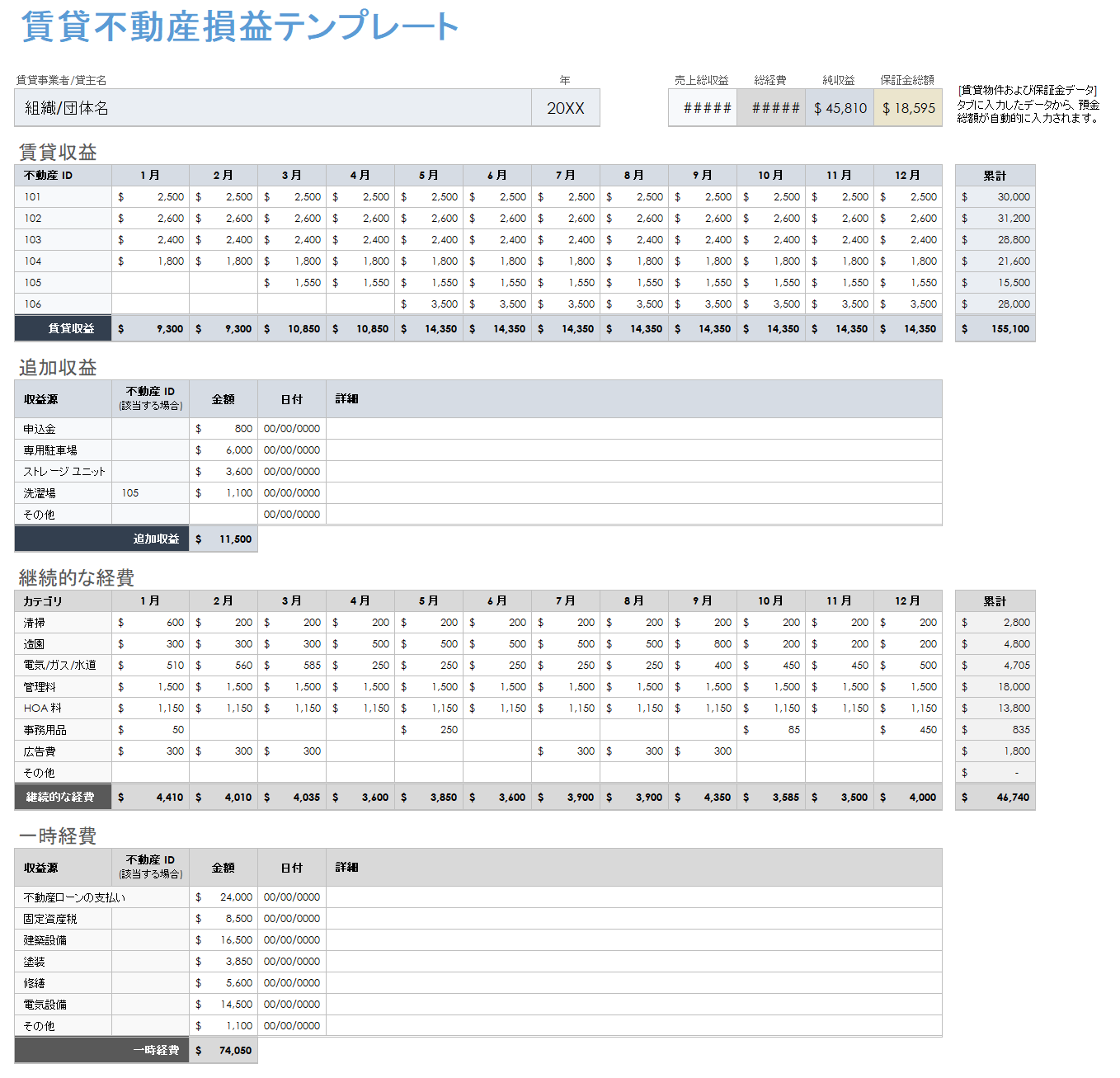Select the 管理料 cumulative value 18,000
1120x1078 pixels.
tap(995, 687)
